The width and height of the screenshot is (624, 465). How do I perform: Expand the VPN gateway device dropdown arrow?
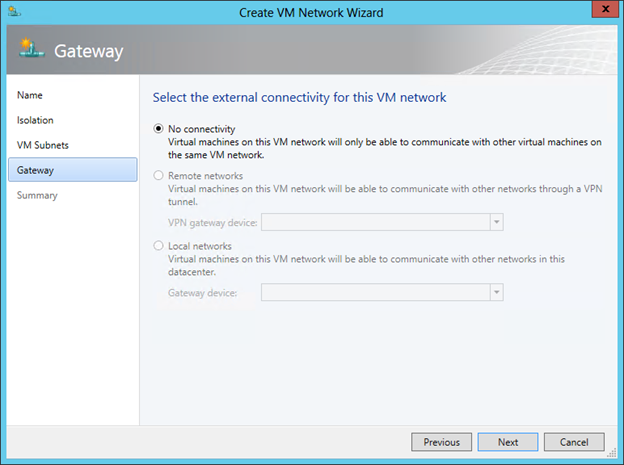[x=496, y=222]
